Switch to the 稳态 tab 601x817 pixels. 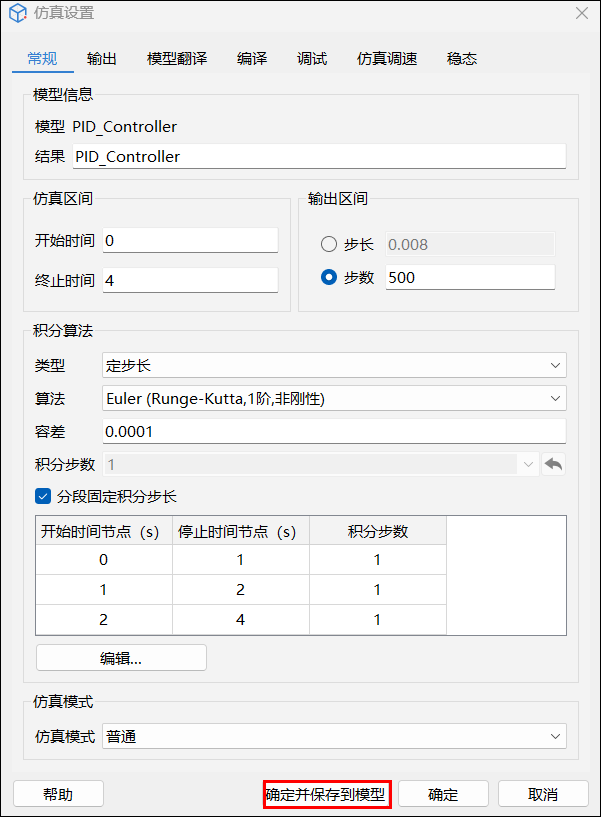click(462, 58)
